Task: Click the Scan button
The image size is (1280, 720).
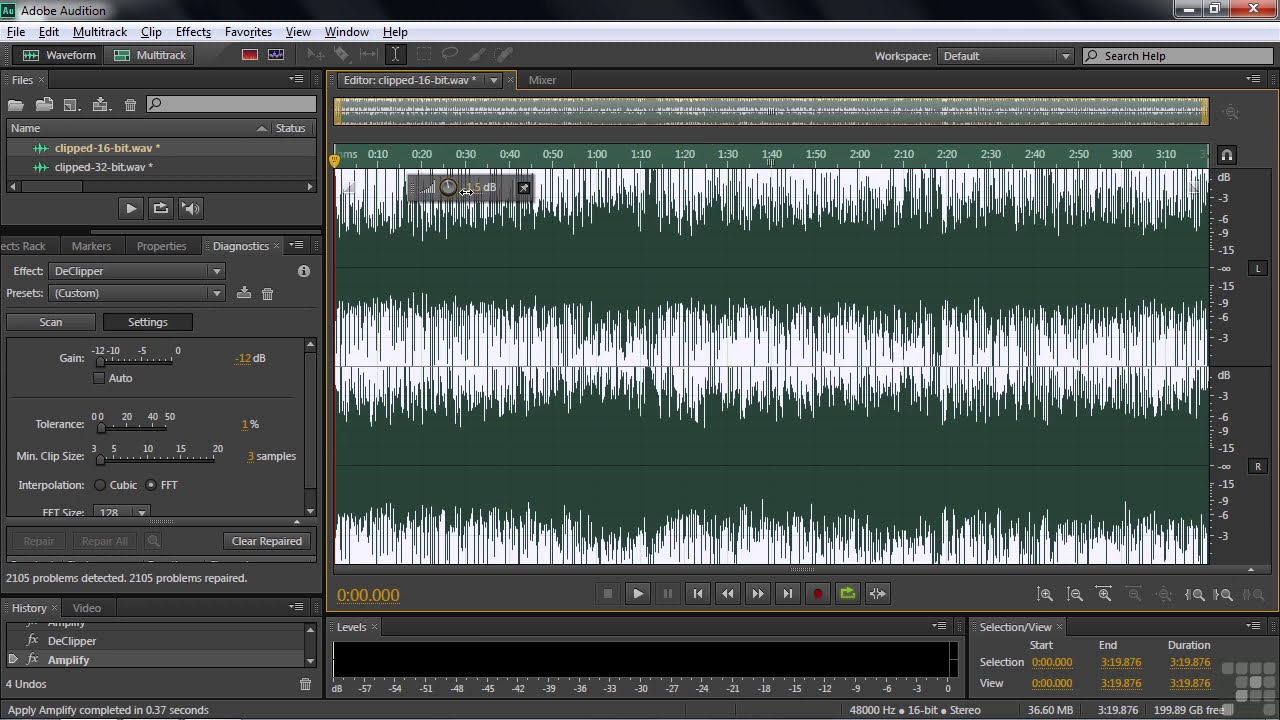Action: tap(51, 322)
